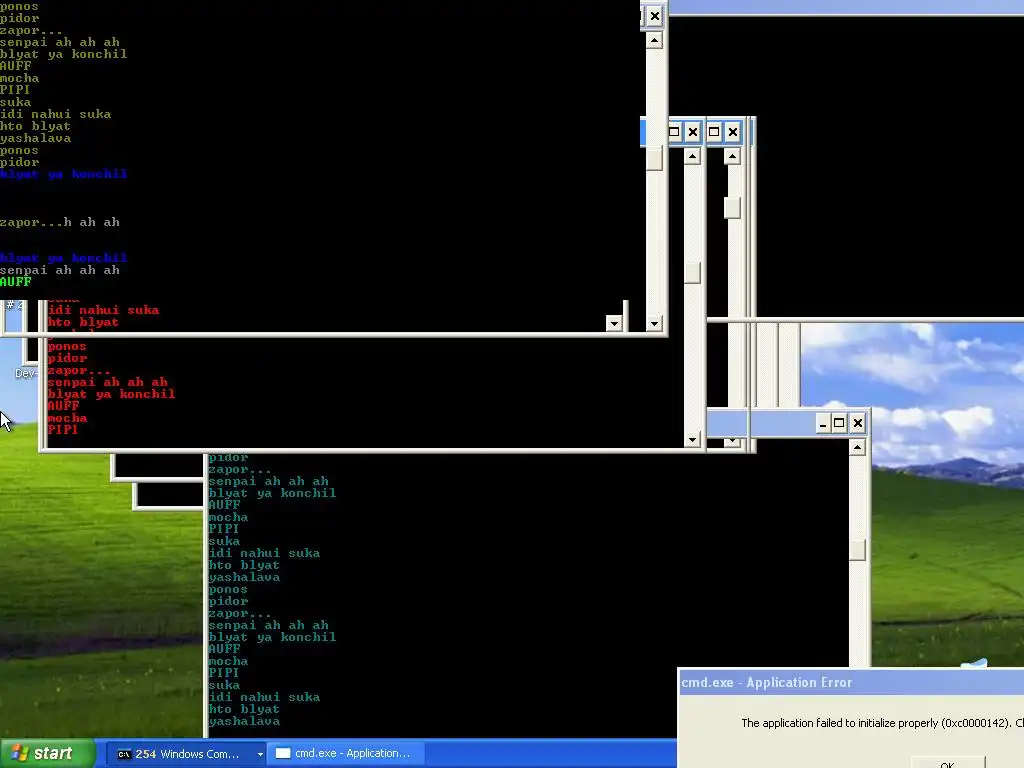Minimize the teal-text console window
The height and width of the screenshot is (768, 1024).
[823, 423]
